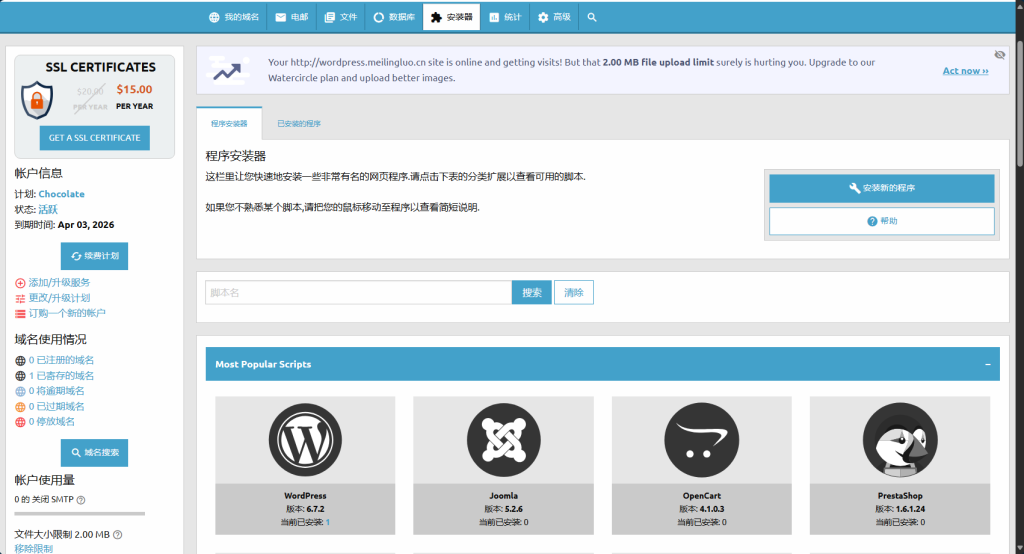Screen dimensions: 1024x554
Task: Click the page vertical scrollbar
Action: tap(1018, 100)
